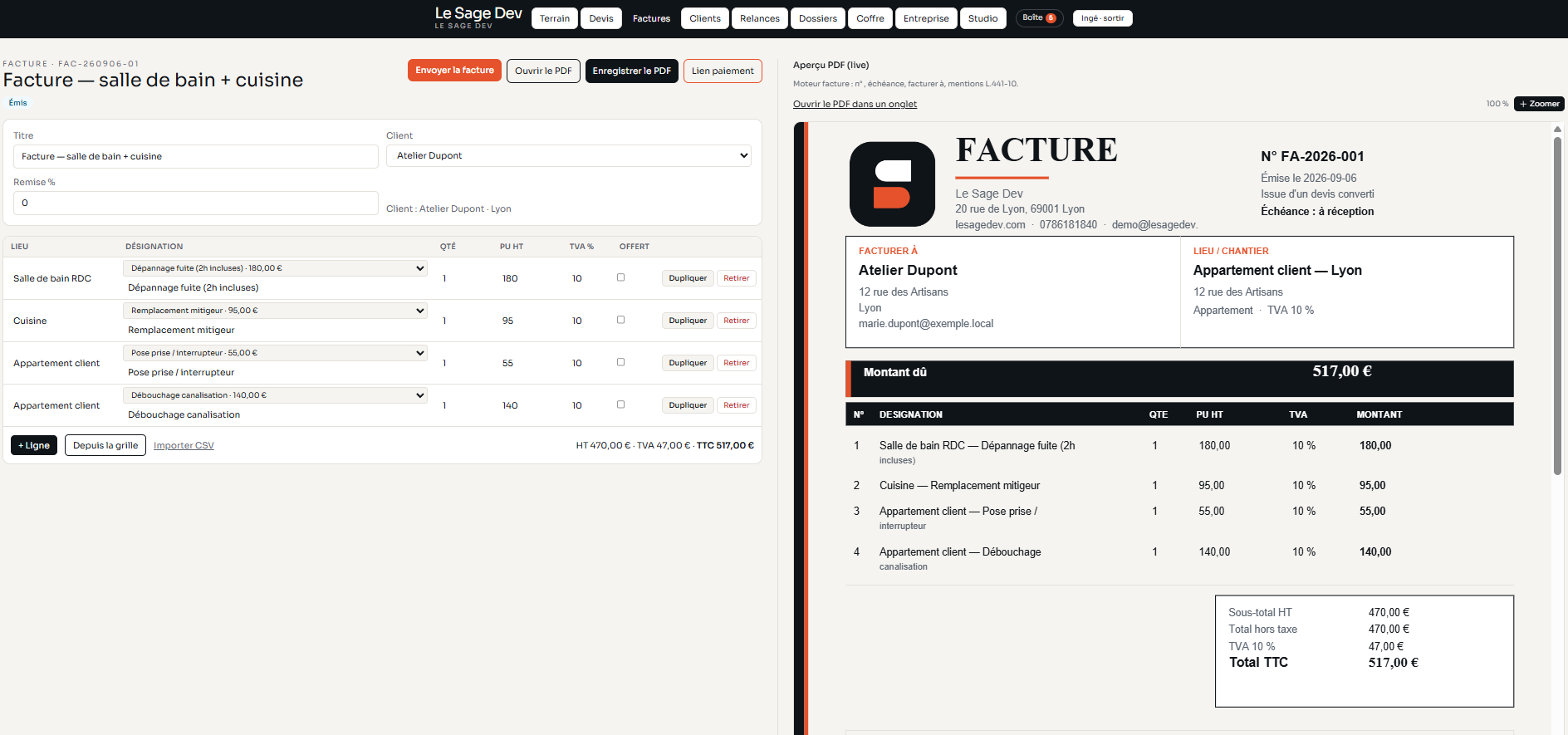Toggle Offert checkbox for Salle de bain RDC line

click(x=620, y=277)
